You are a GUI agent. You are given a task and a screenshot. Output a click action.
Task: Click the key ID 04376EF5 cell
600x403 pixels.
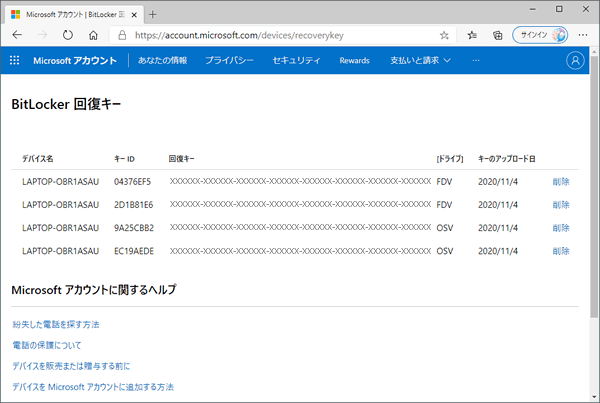click(132, 182)
